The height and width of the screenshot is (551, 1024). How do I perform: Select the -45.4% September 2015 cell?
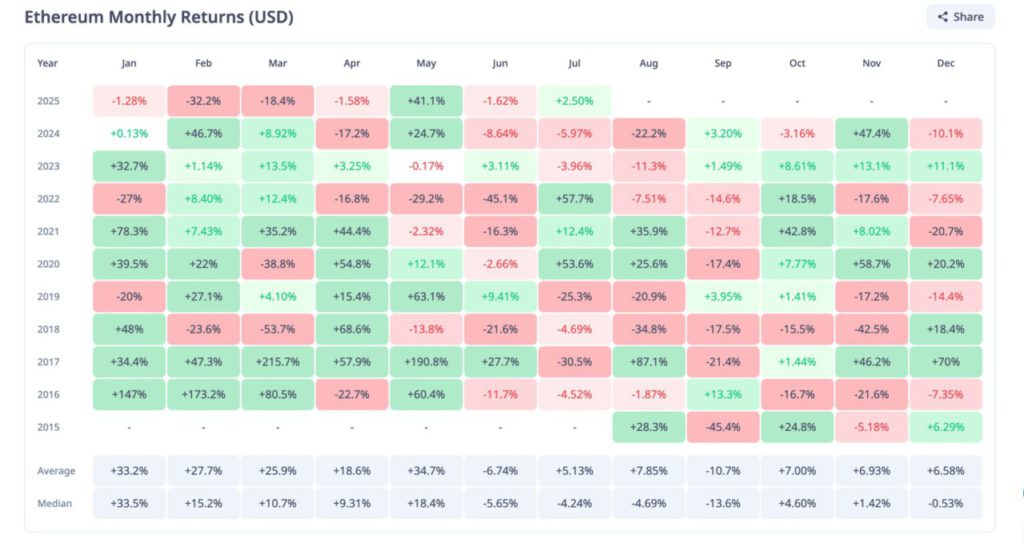pos(723,428)
